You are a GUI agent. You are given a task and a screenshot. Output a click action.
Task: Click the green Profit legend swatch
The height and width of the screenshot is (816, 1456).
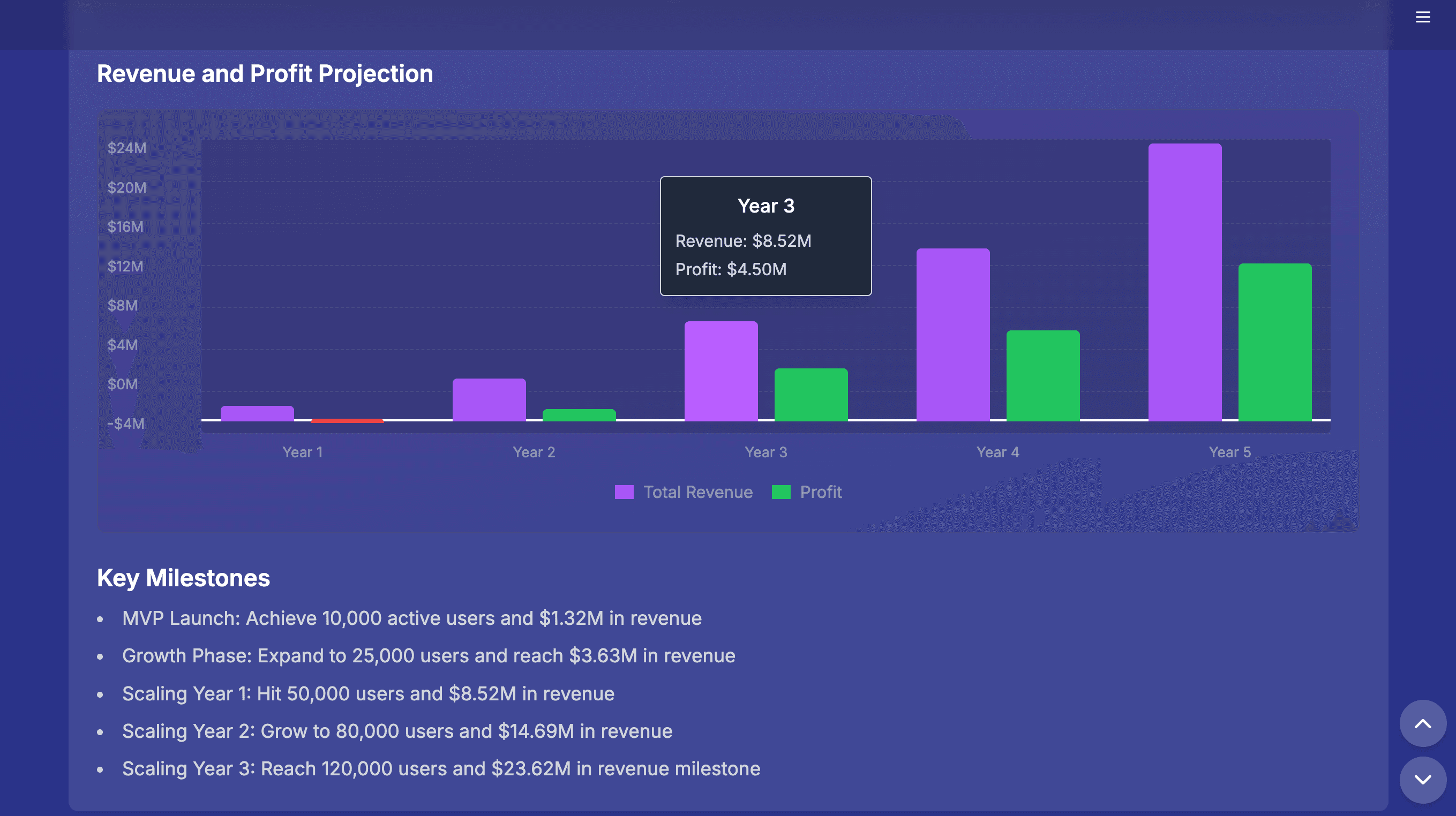point(780,492)
